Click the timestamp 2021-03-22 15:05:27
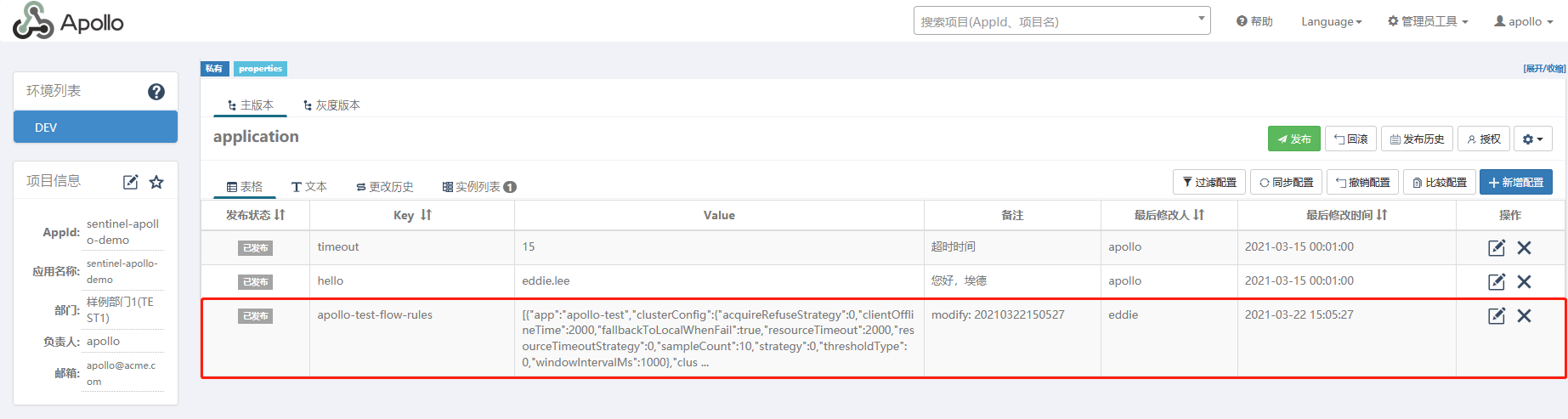This screenshot has width=1568, height=419. tap(1299, 314)
